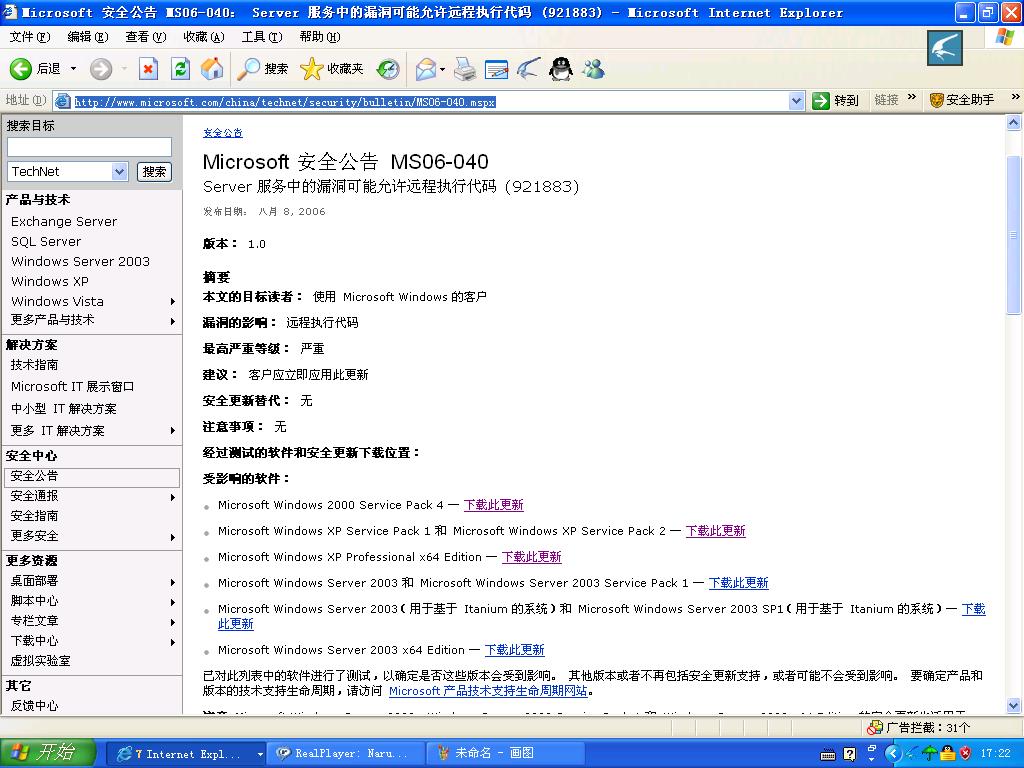Open the 查看(V) menu
Screen dimensions: 1024x768
pos(146,37)
